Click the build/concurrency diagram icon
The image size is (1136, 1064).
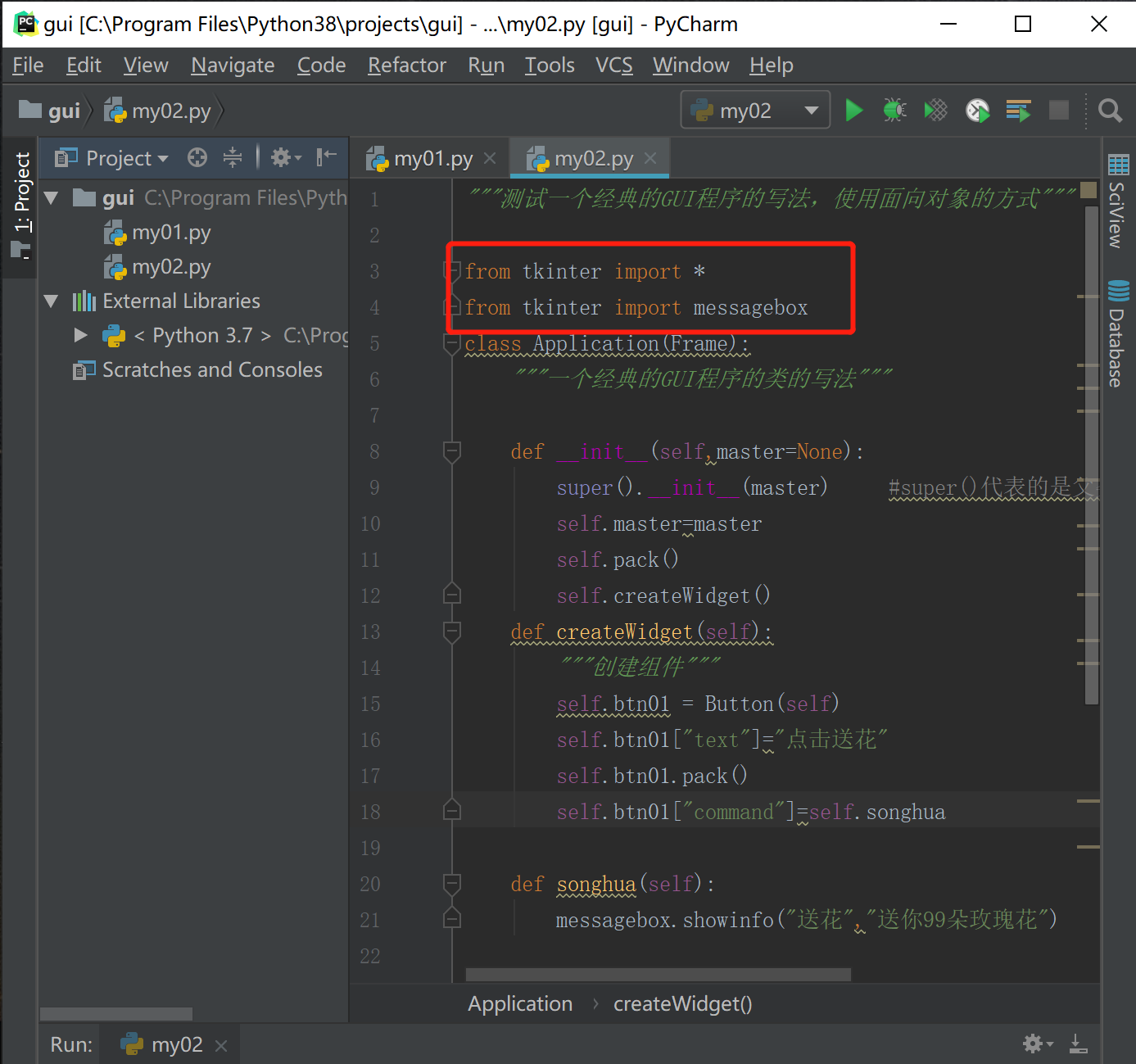1018,110
